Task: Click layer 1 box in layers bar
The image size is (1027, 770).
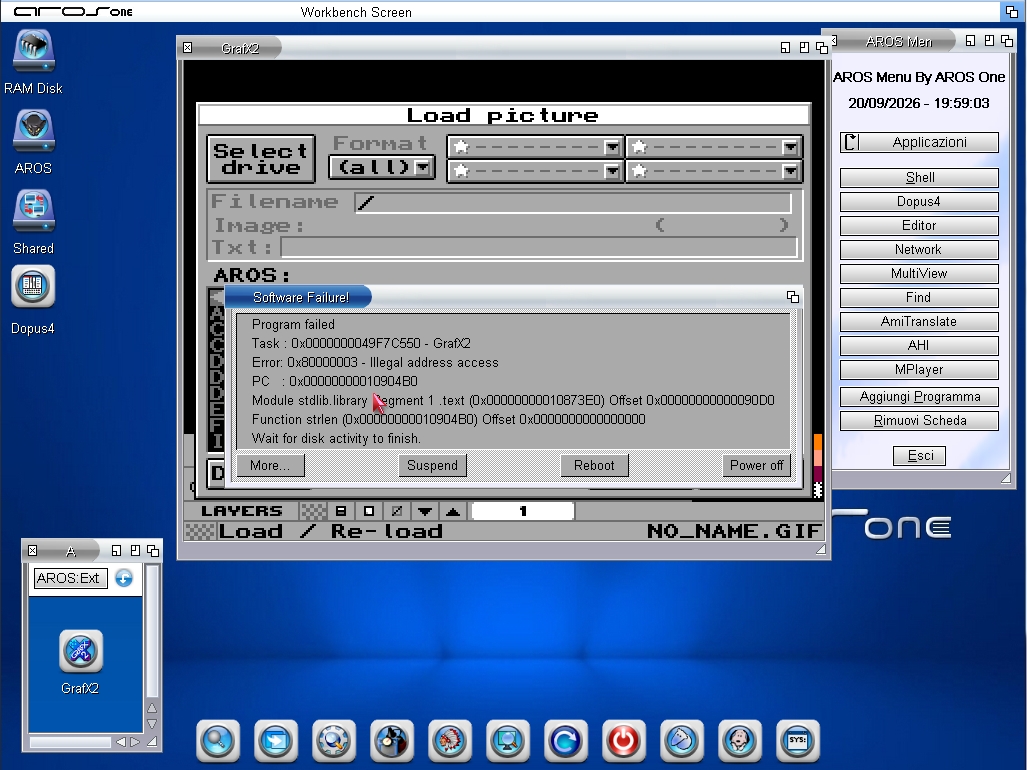Action: 523,511
